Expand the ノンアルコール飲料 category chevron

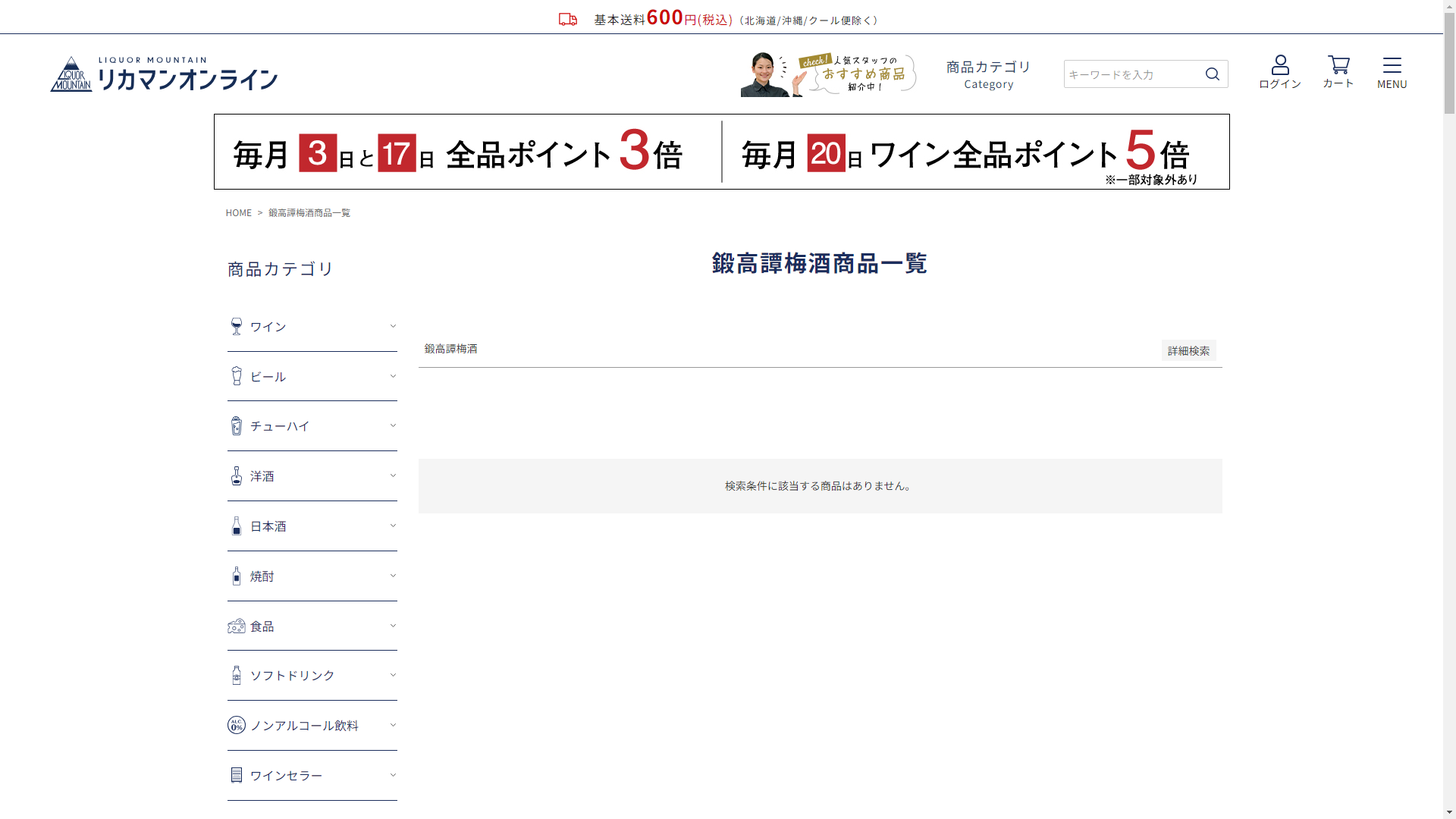tap(393, 725)
